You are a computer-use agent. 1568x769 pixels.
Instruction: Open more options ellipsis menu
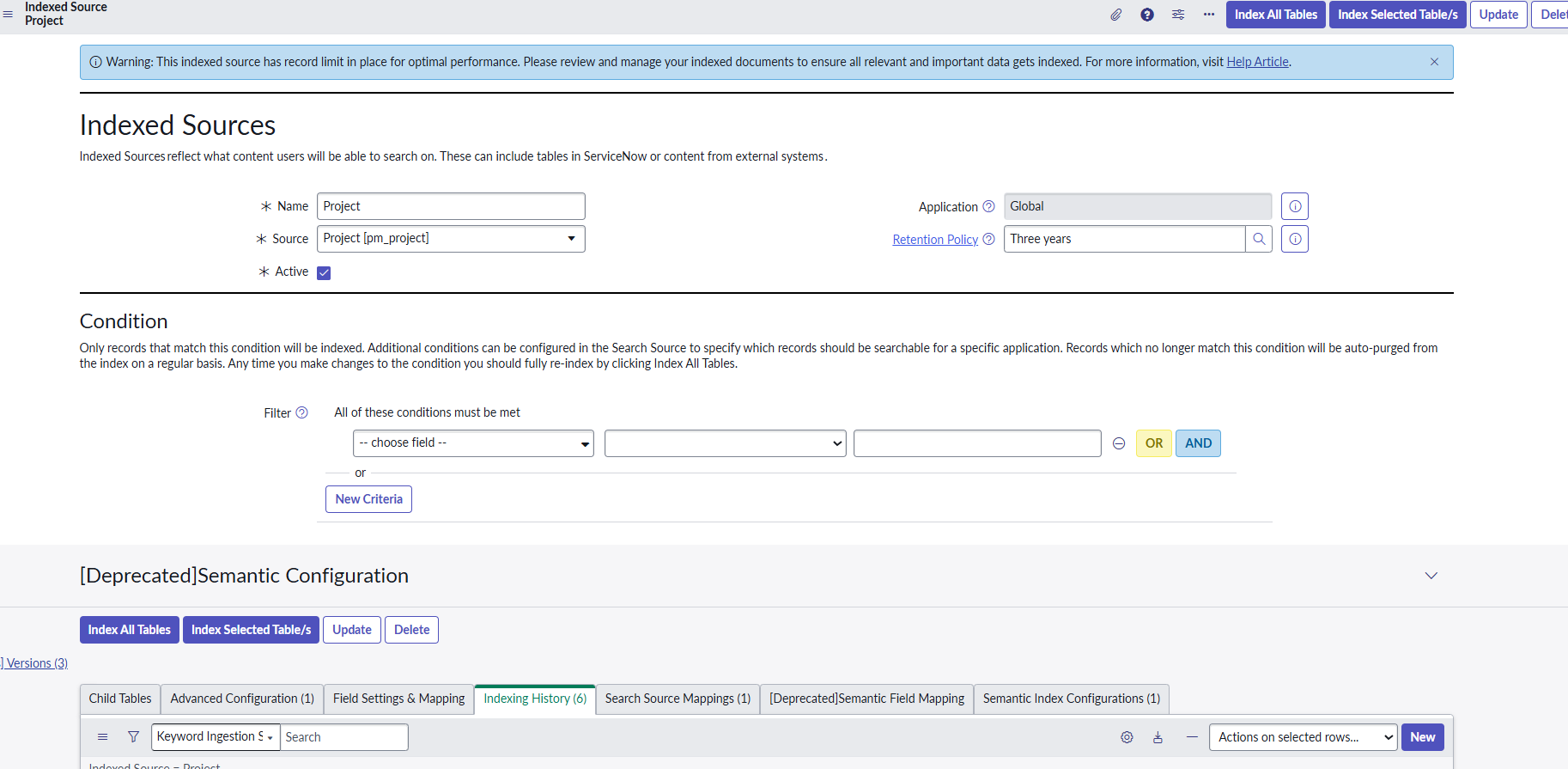pos(1208,15)
